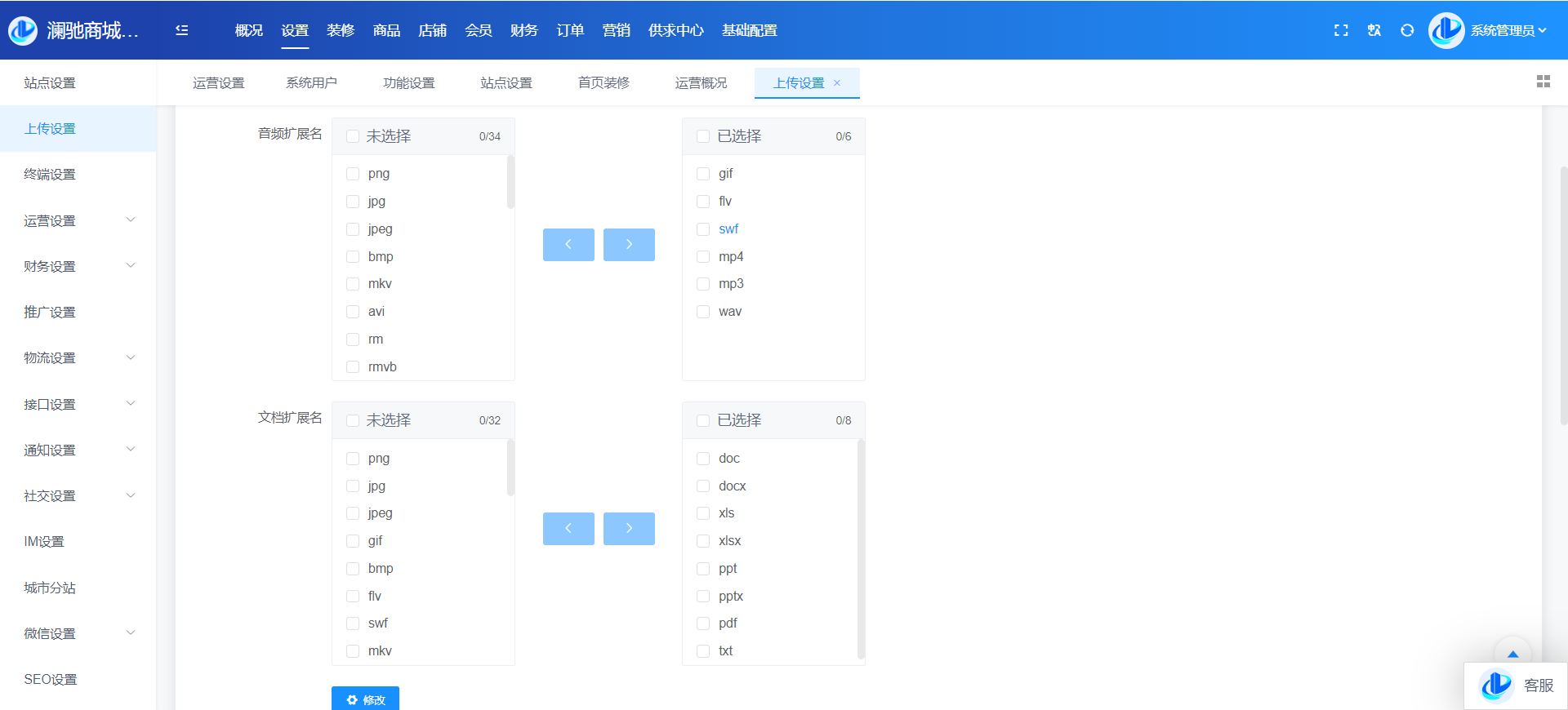
Task: Expand the 运营设置 sidebar menu
Action: click(x=78, y=220)
